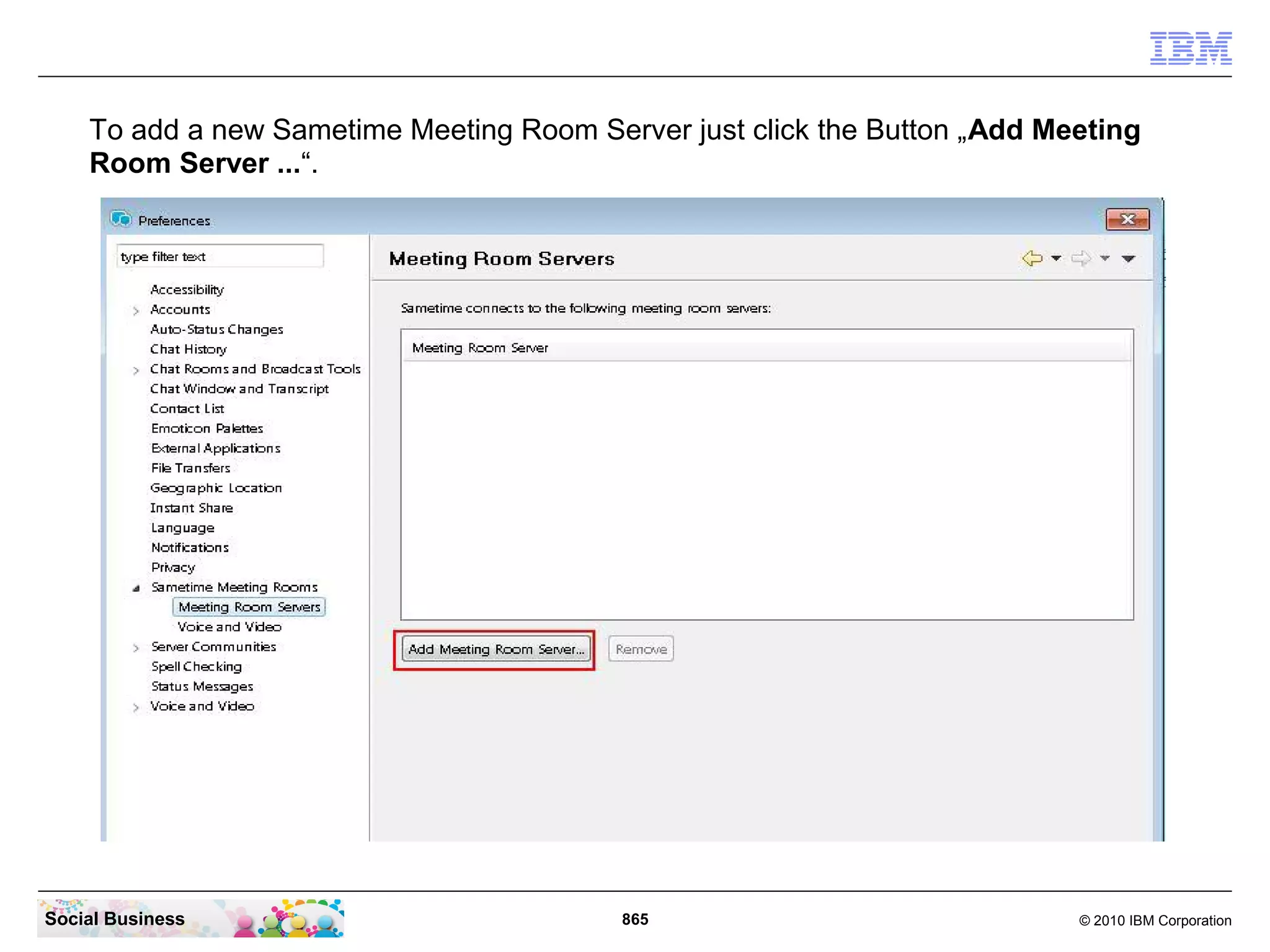
Task: Expand the Accounts tree node
Action: [136, 311]
